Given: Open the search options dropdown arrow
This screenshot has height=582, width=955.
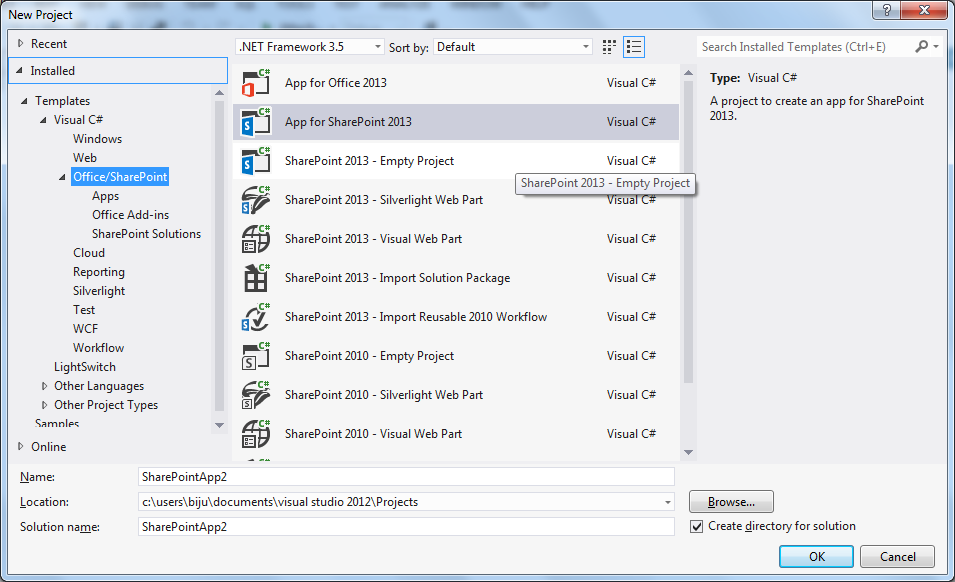Looking at the screenshot, I should (936, 46).
